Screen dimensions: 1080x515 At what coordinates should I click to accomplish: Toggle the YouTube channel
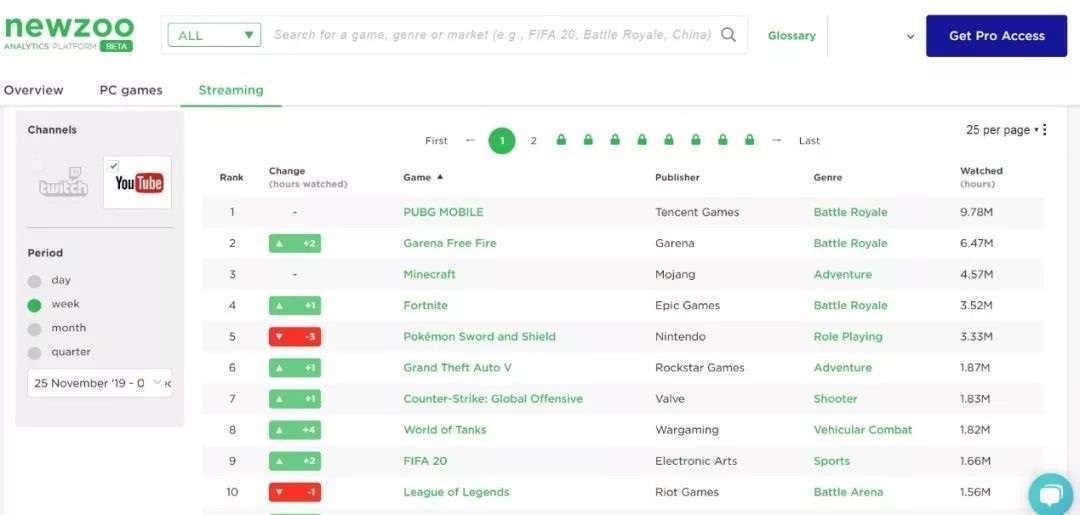[x=138, y=182]
